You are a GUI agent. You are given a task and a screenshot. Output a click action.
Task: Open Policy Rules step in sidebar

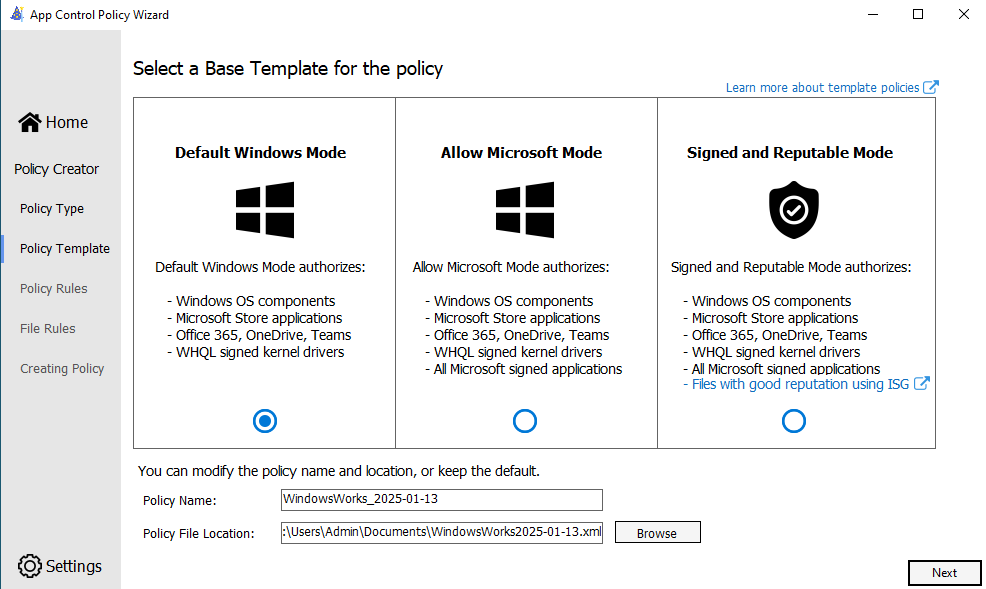pyautogui.click(x=54, y=289)
